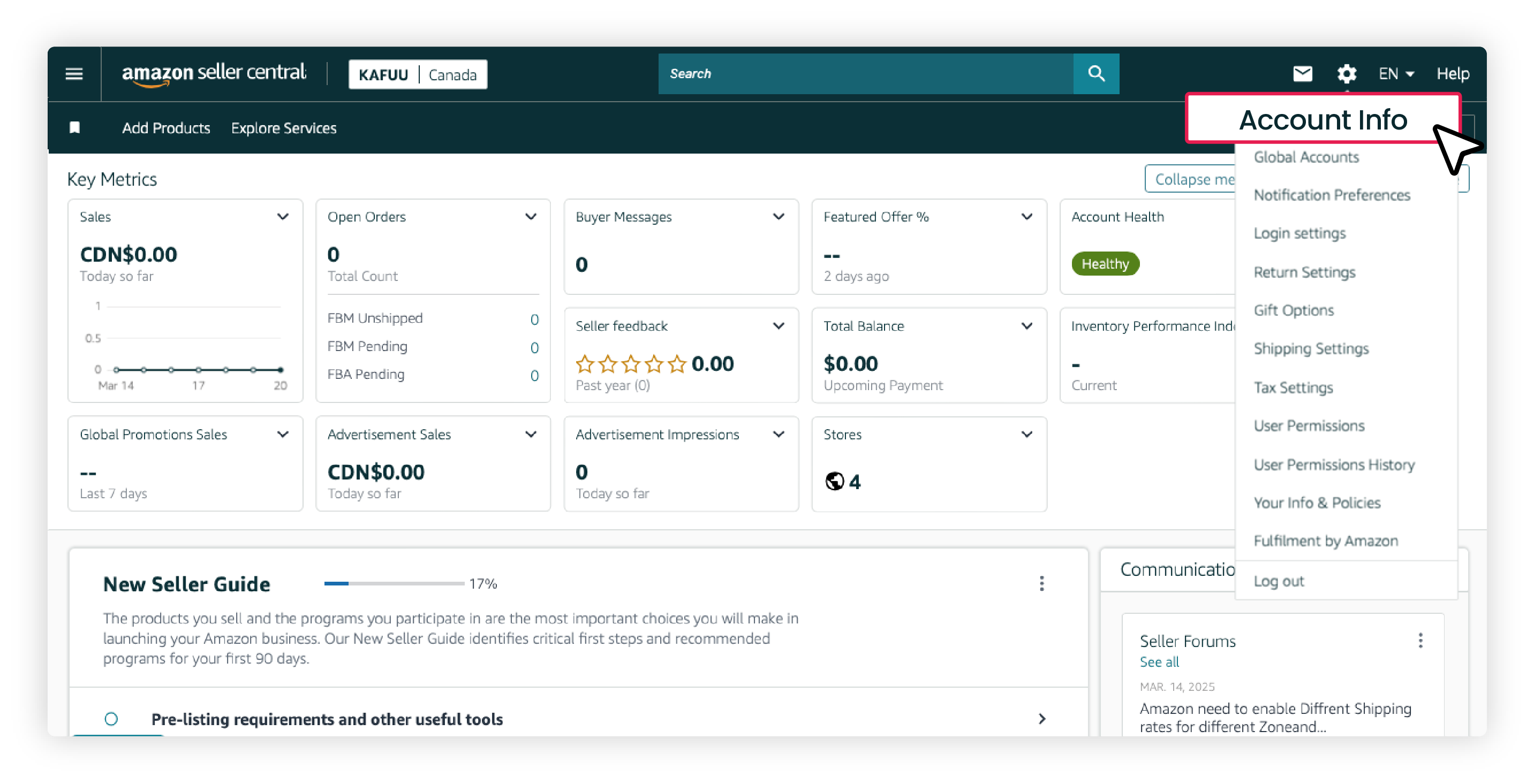Viewport: 1534px width, 784px height.
Task: Open Notification Preferences menu item
Action: pos(1332,195)
